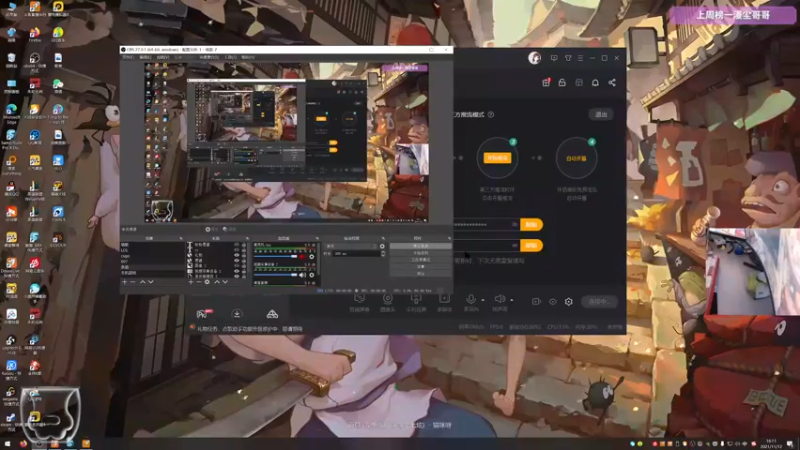The image size is (800, 450).
Task: Move selected OBS scene up
Action: [142, 282]
